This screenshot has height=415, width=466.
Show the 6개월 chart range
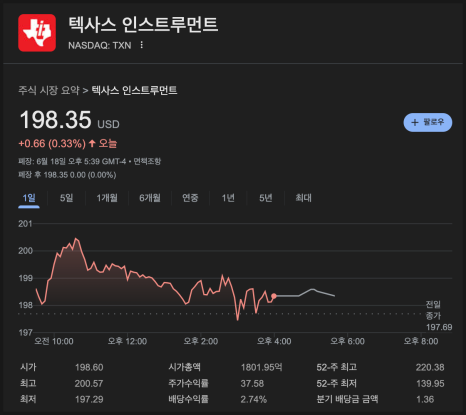click(x=150, y=198)
